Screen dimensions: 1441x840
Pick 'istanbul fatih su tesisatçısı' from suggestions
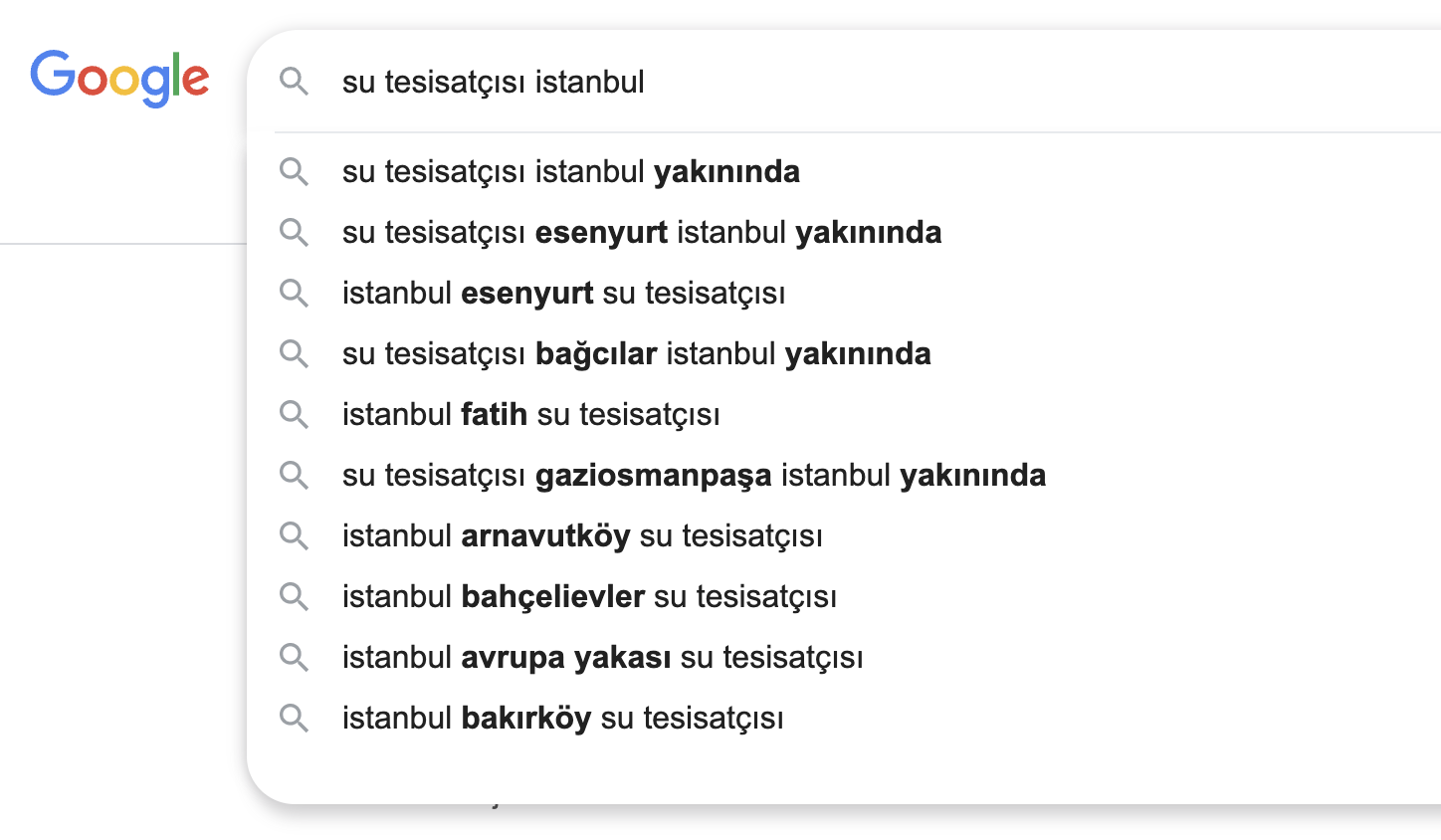[530, 414]
